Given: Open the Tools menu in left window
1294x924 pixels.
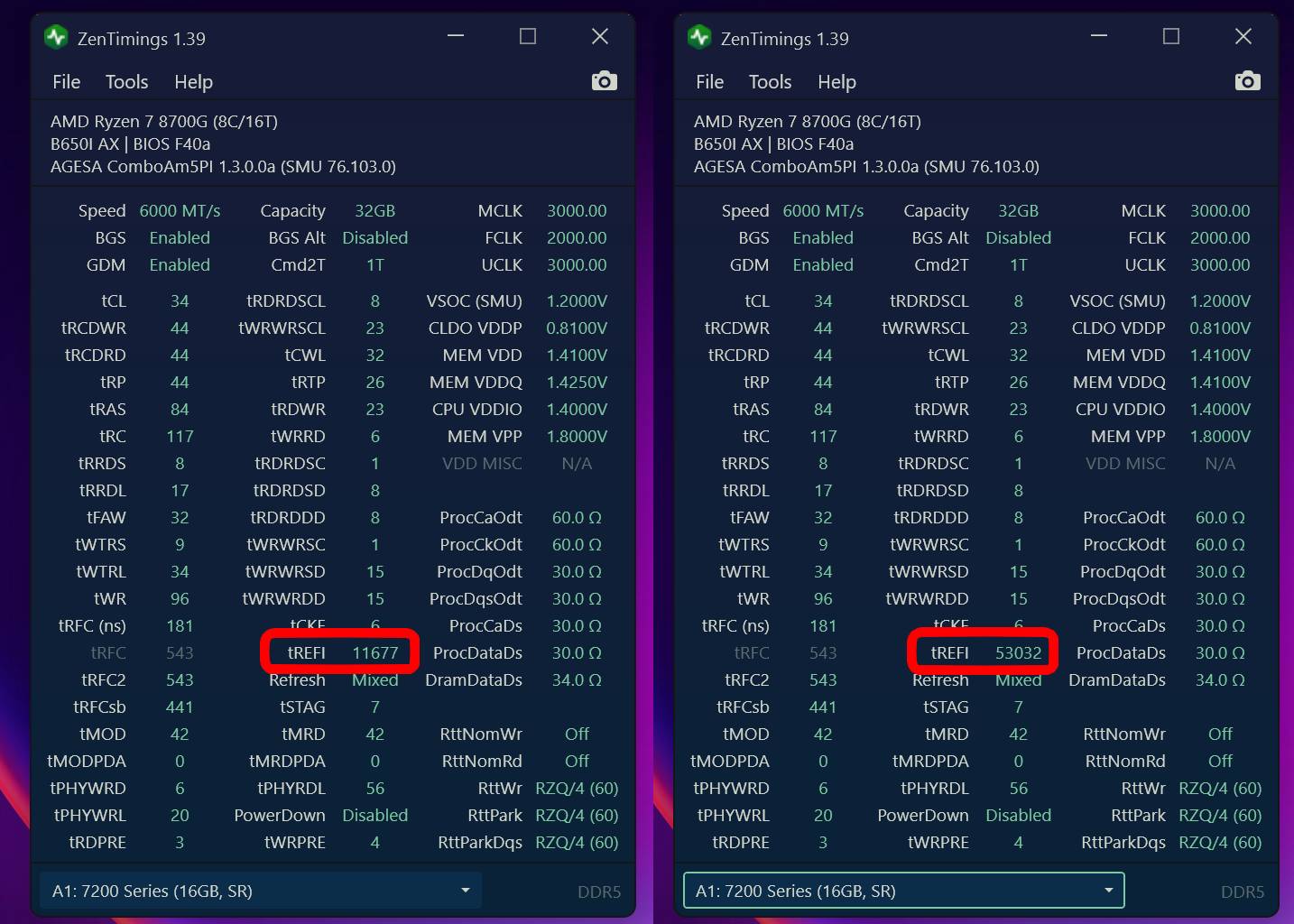Looking at the screenshot, I should 126,82.
